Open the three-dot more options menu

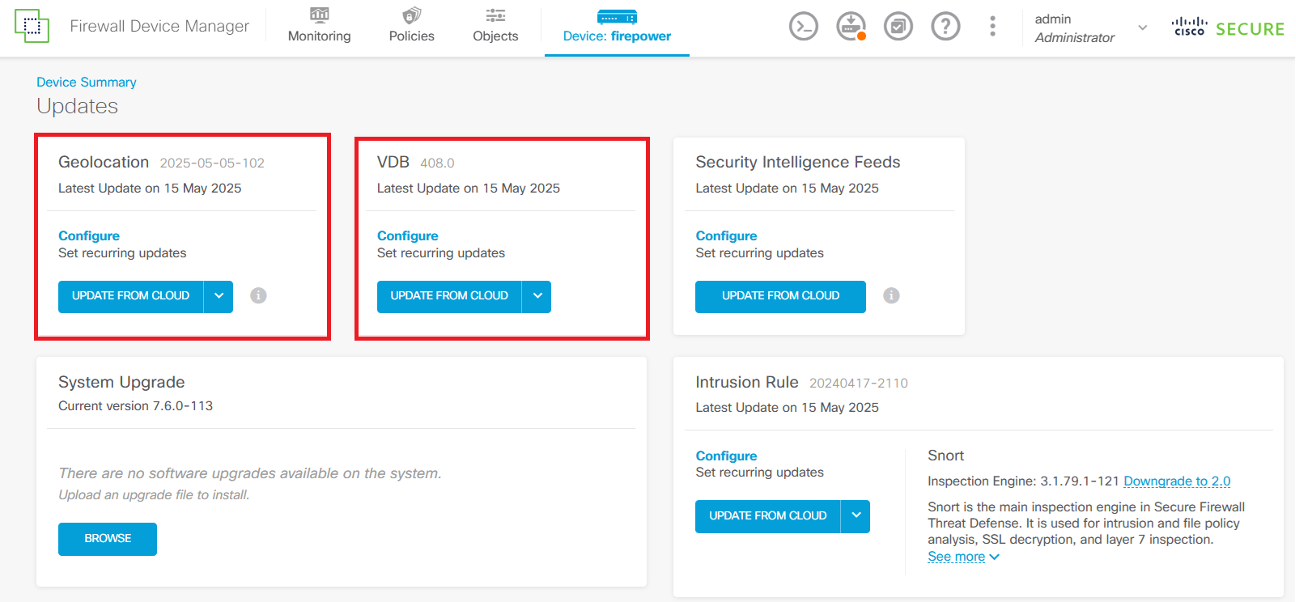pyautogui.click(x=992, y=27)
